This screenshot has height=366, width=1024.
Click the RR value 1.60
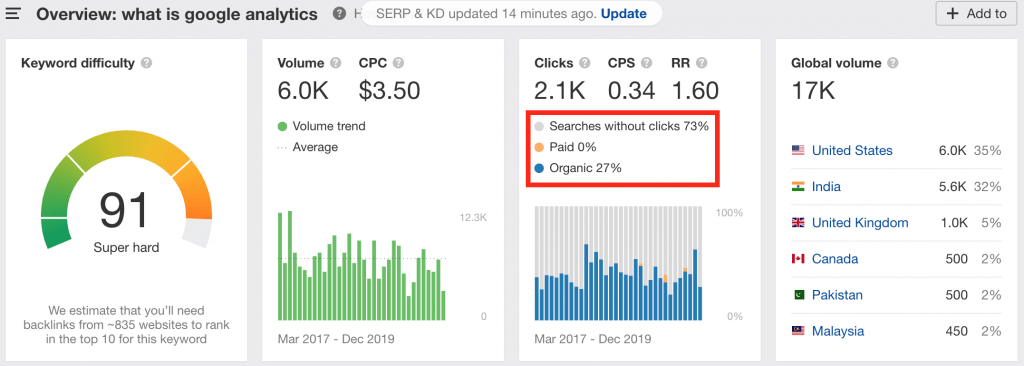click(x=695, y=91)
